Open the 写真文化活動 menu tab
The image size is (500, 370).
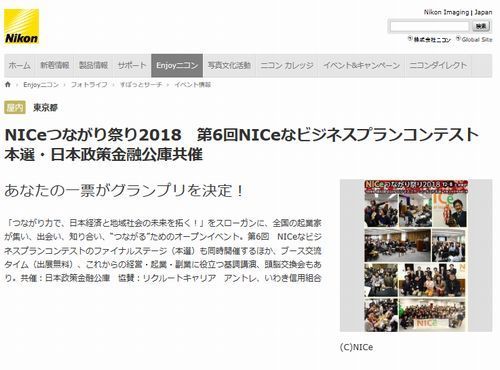pyautogui.click(x=229, y=65)
